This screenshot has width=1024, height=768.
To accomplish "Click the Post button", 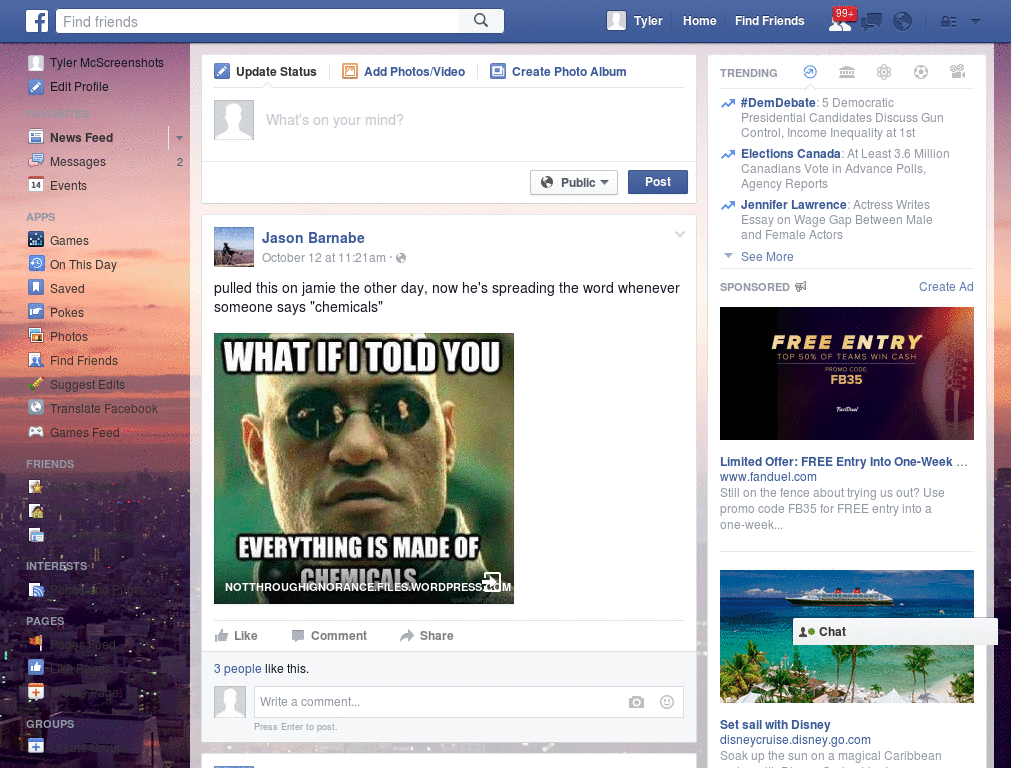I will tap(658, 182).
